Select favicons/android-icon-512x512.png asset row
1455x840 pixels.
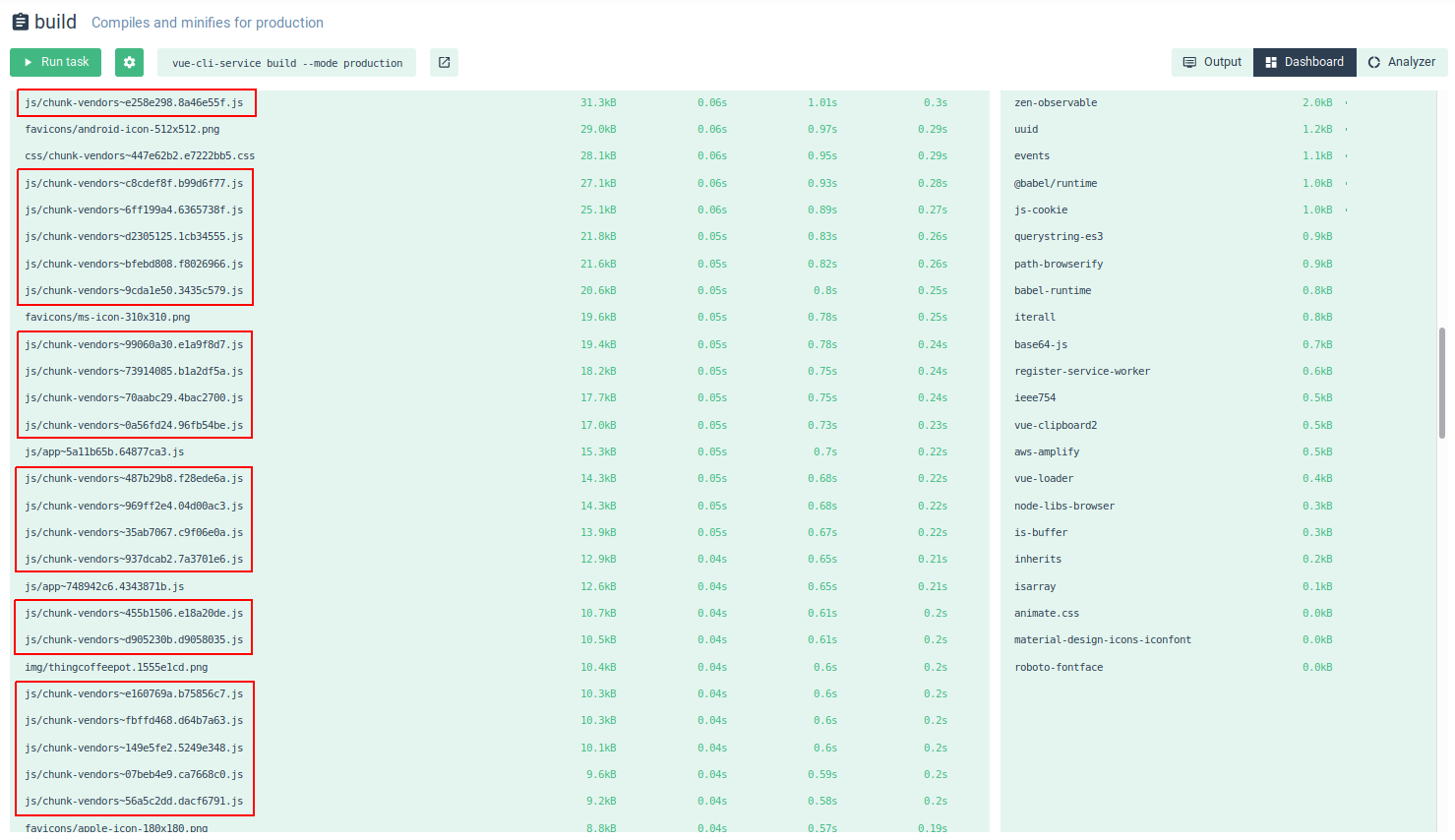pyautogui.click(x=122, y=129)
